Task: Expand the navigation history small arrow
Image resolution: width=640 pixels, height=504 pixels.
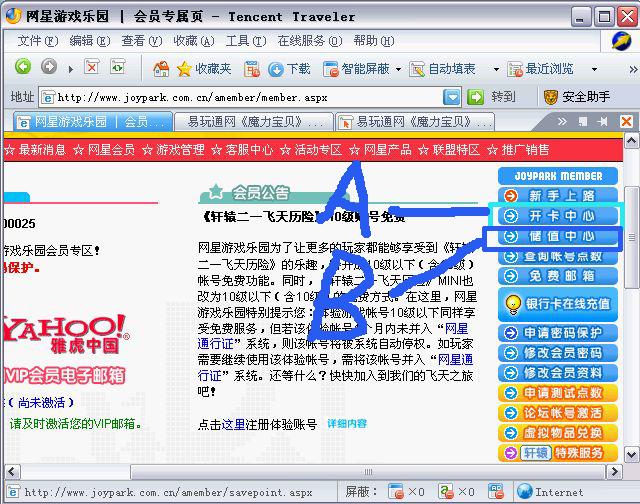Action: coord(71,69)
